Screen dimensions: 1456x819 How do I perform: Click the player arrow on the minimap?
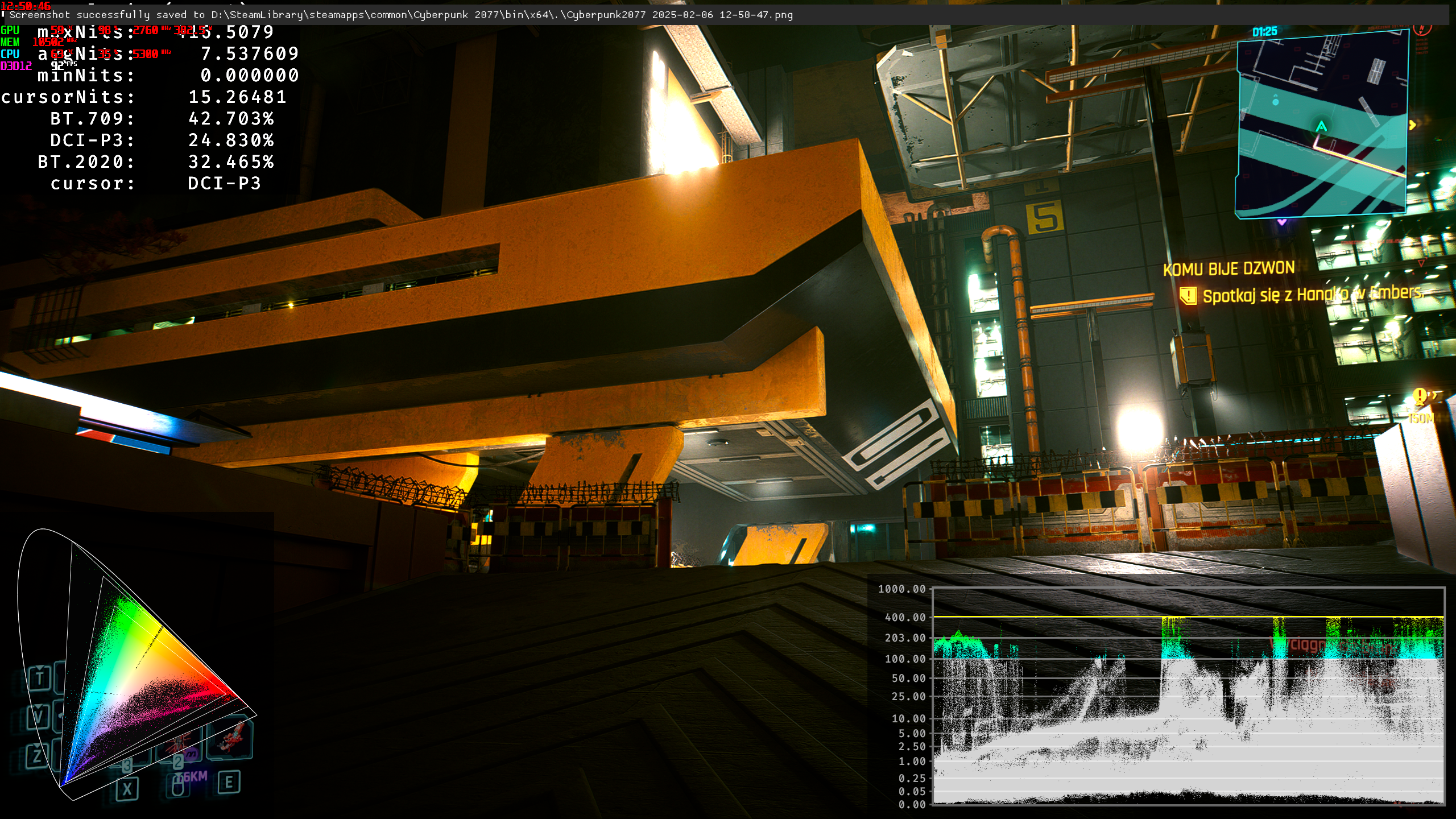click(1321, 126)
